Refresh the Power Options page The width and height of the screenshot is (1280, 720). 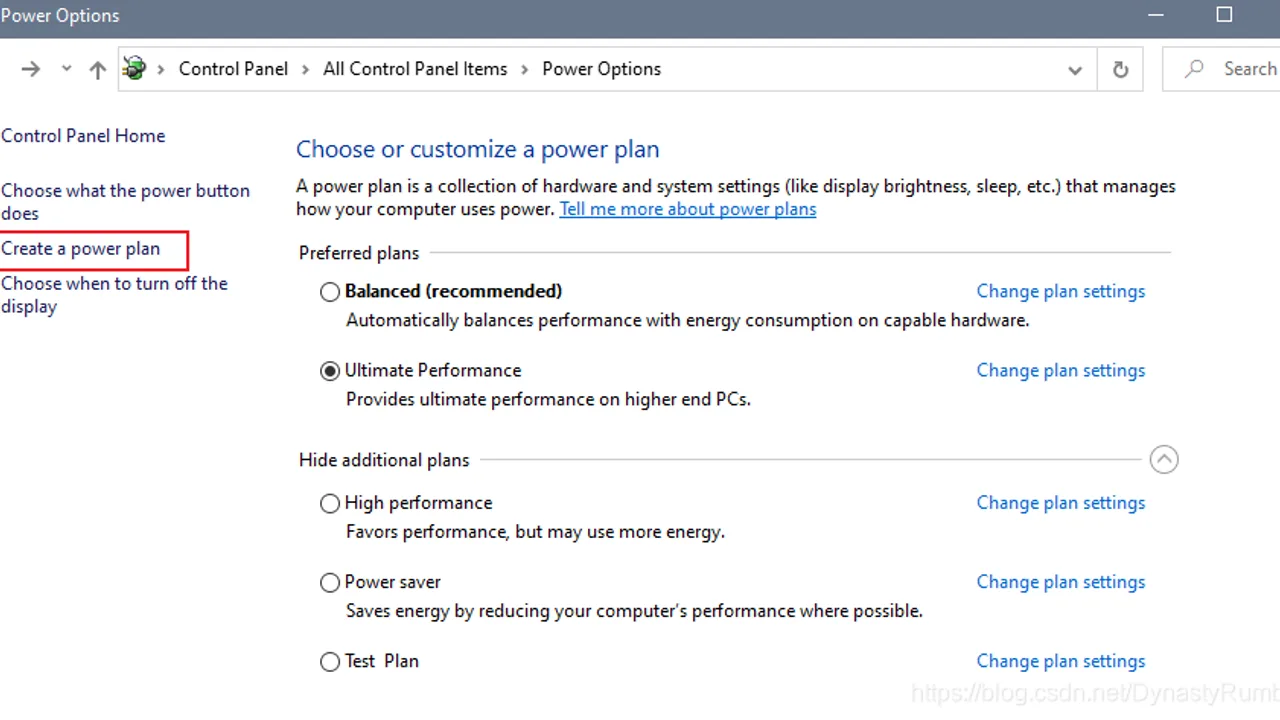[x=1120, y=69]
